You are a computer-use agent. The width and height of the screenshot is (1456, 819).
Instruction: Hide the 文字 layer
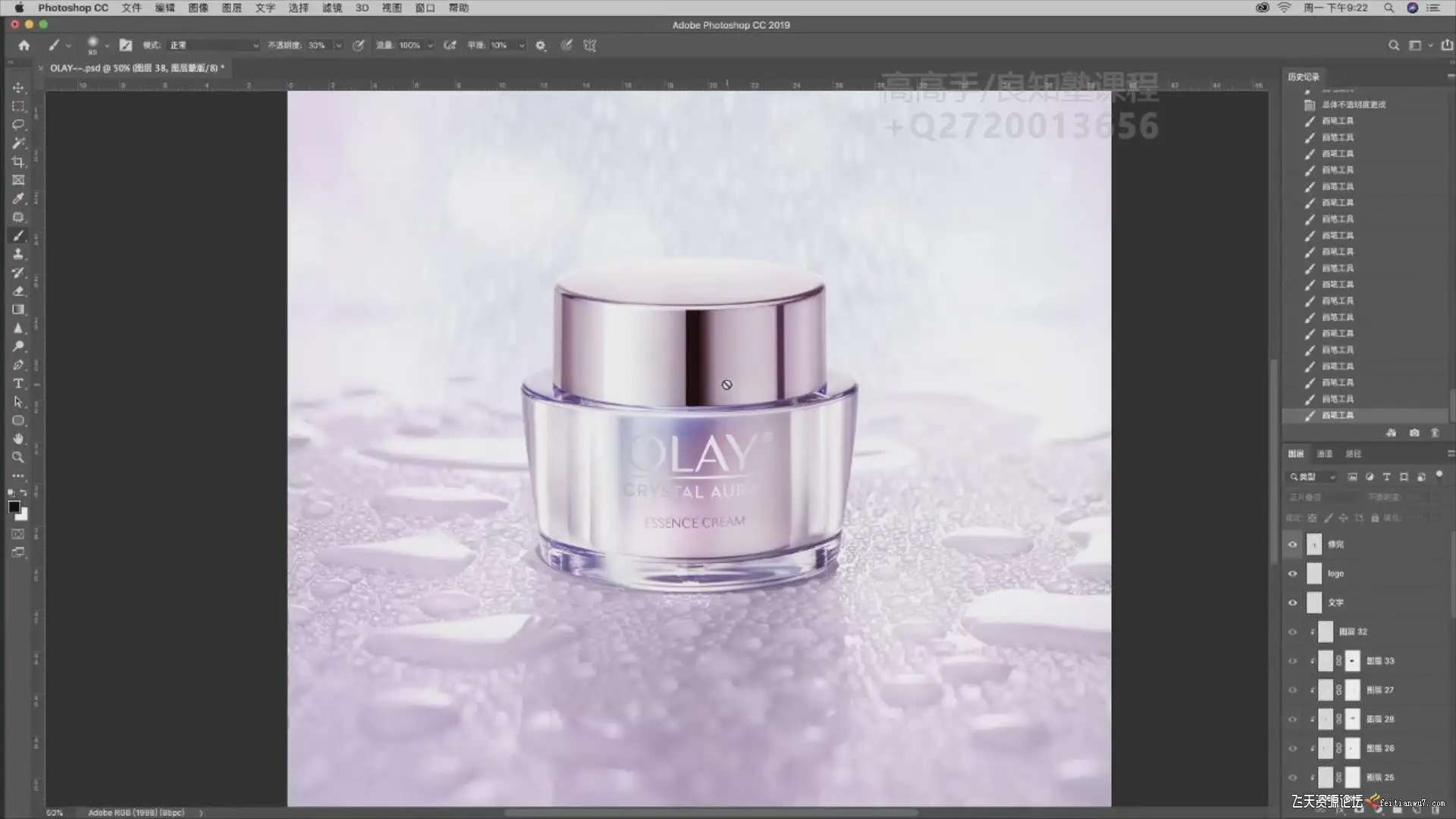(1293, 603)
